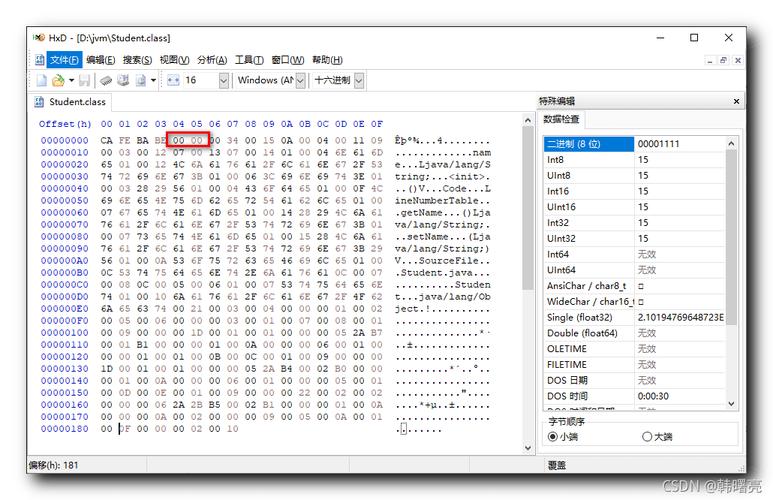Click the Int32 row in data inspector
The image size is (773, 500).
pos(634,223)
